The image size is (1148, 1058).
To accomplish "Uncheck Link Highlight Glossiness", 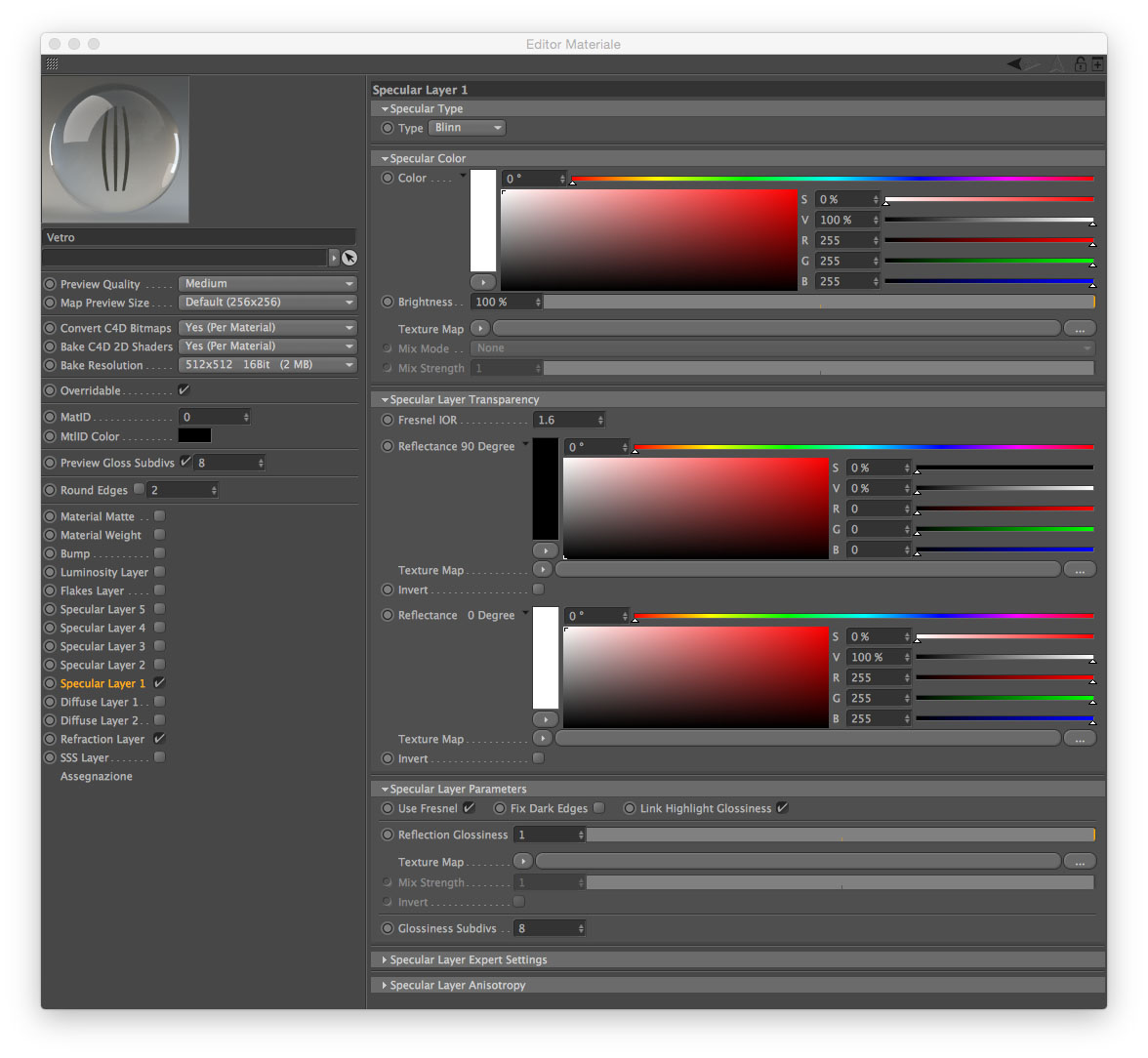I will pos(783,808).
